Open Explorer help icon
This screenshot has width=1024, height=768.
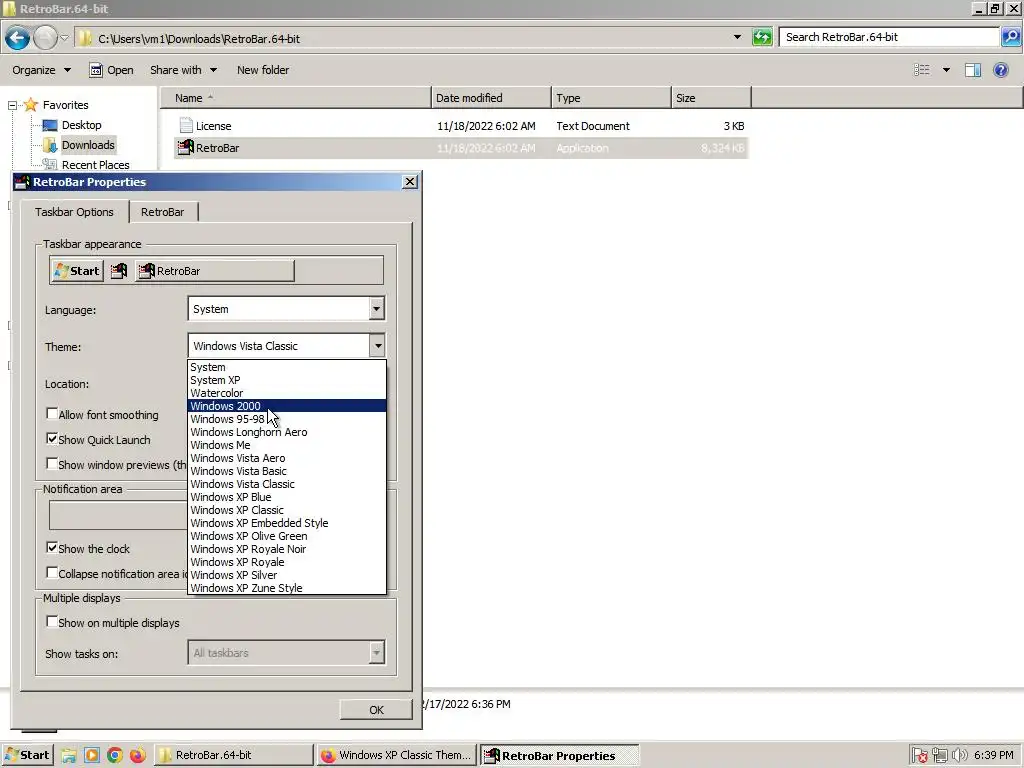click(x=1000, y=70)
